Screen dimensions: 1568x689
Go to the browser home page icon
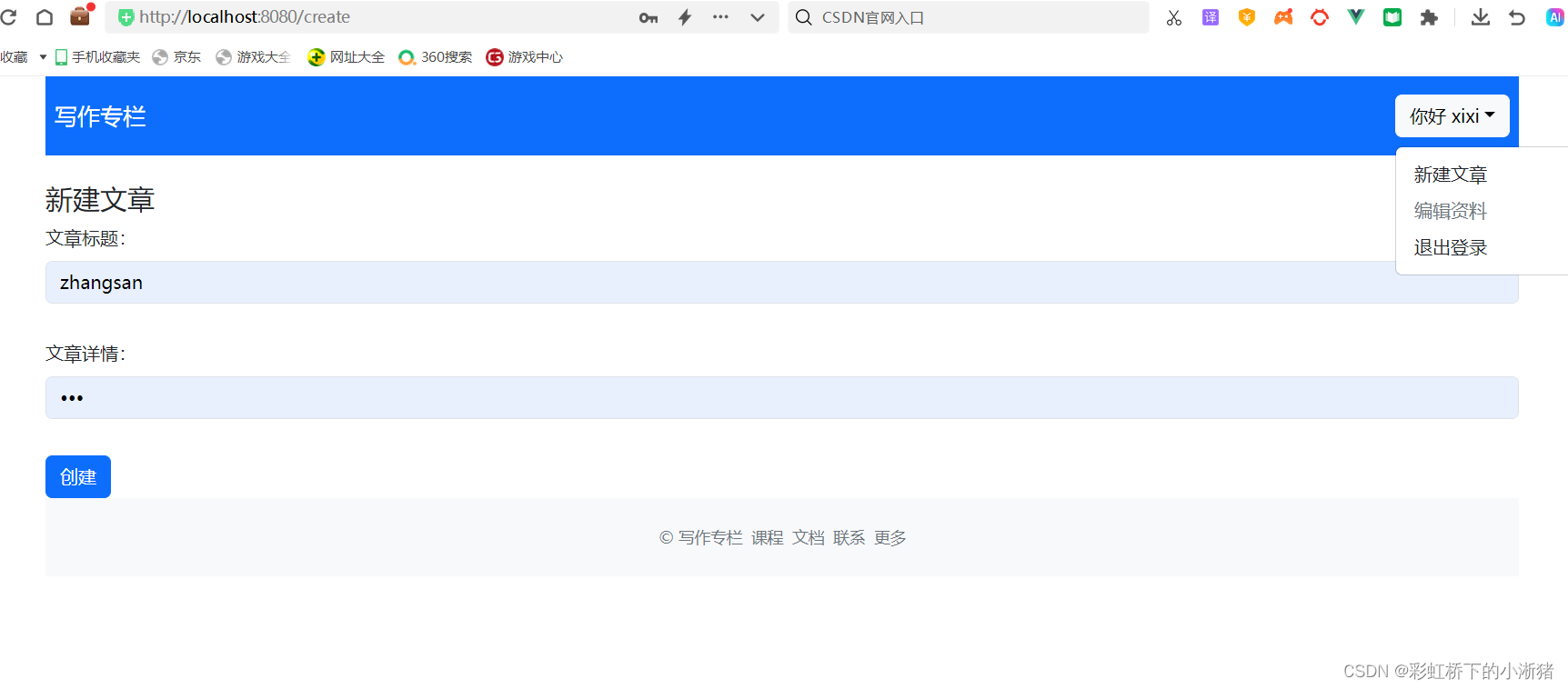pyautogui.click(x=44, y=17)
